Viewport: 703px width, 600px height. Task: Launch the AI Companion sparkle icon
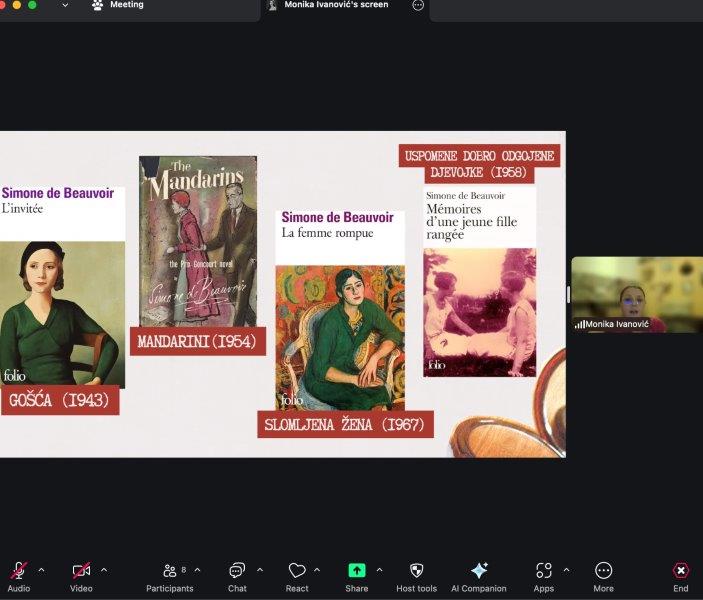(479, 571)
